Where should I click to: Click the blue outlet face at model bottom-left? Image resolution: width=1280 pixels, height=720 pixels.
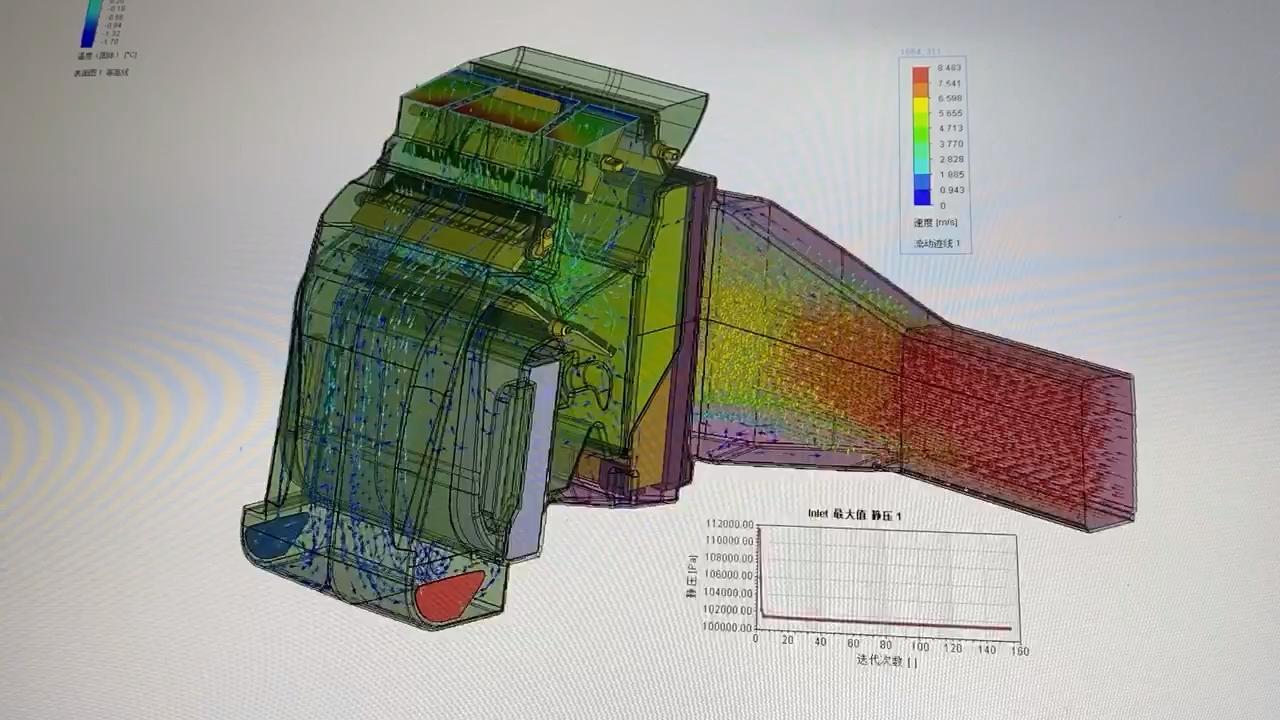tap(276, 537)
